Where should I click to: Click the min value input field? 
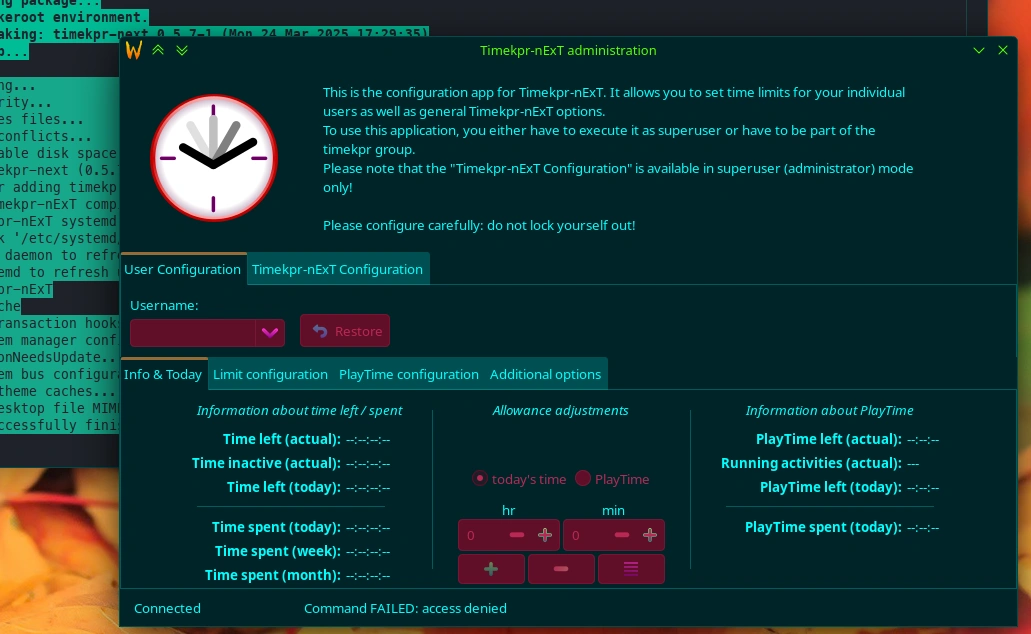click(x=587, y=535)
